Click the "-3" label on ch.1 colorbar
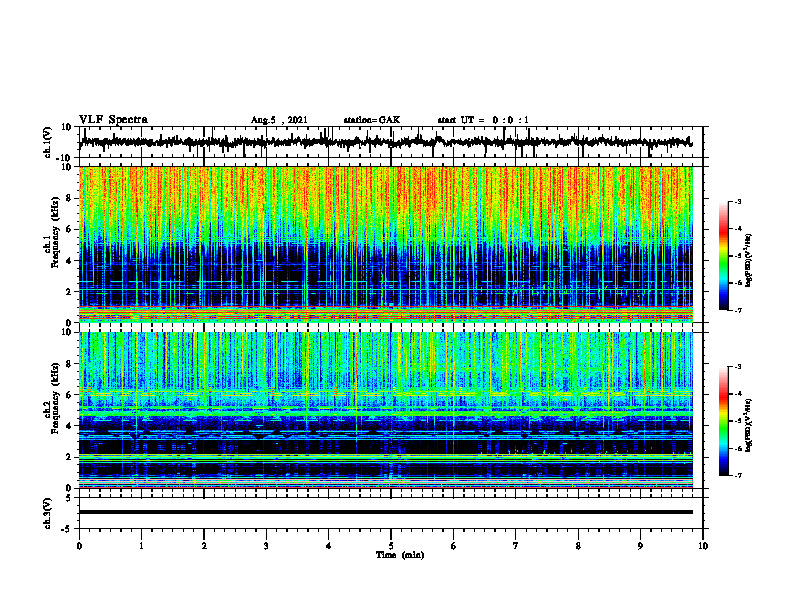 737,201
